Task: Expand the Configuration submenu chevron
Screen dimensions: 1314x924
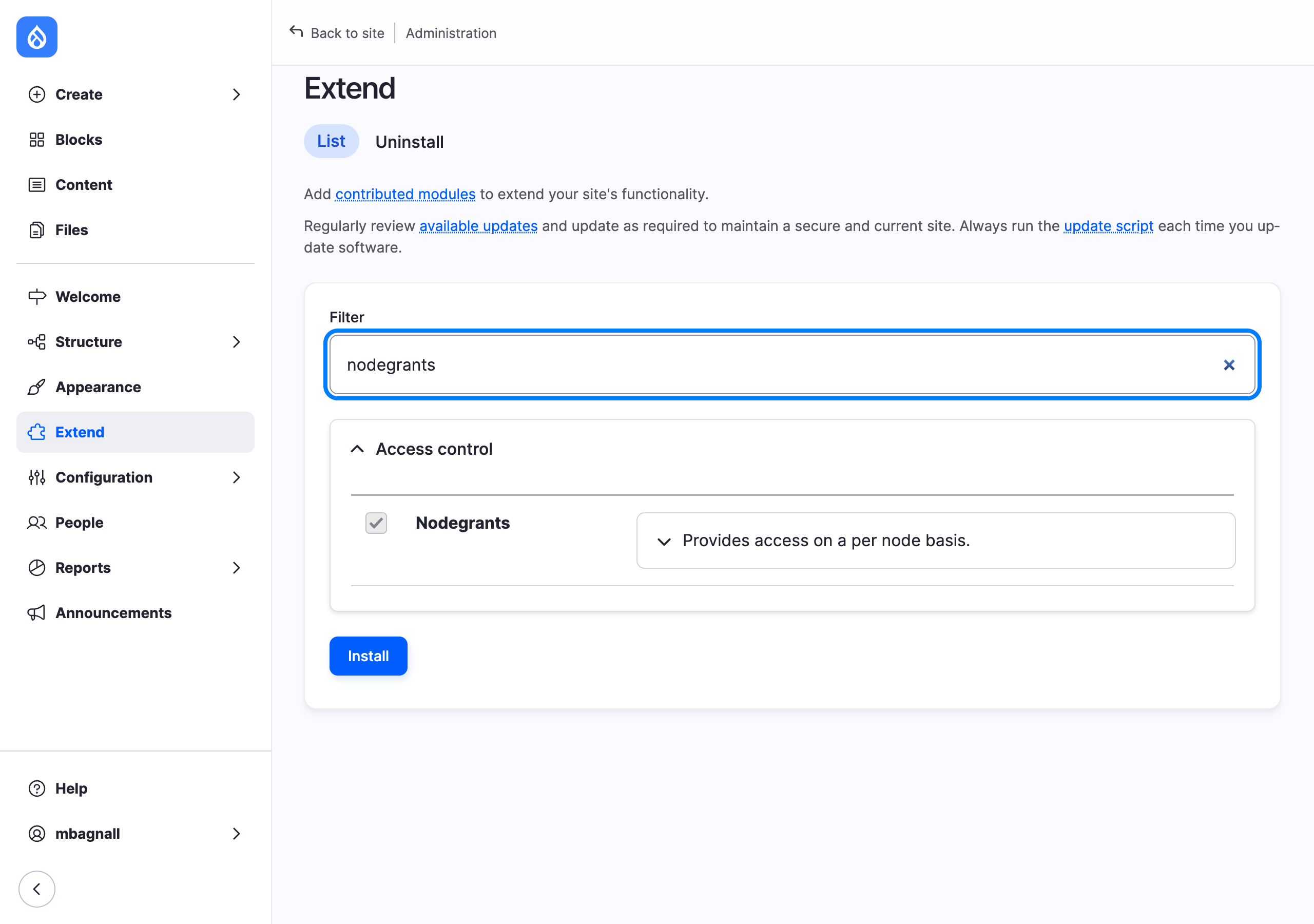Action: [236, 477]
